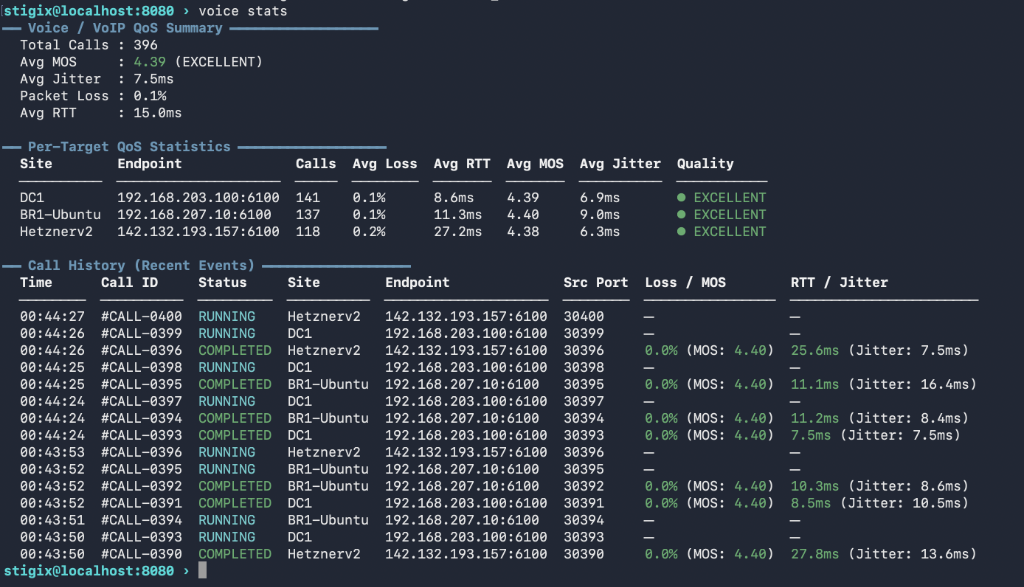This screenshot has width=1024, height=587.
Task: Click the 'Calls' column header
Action: (x=316, y=164)
